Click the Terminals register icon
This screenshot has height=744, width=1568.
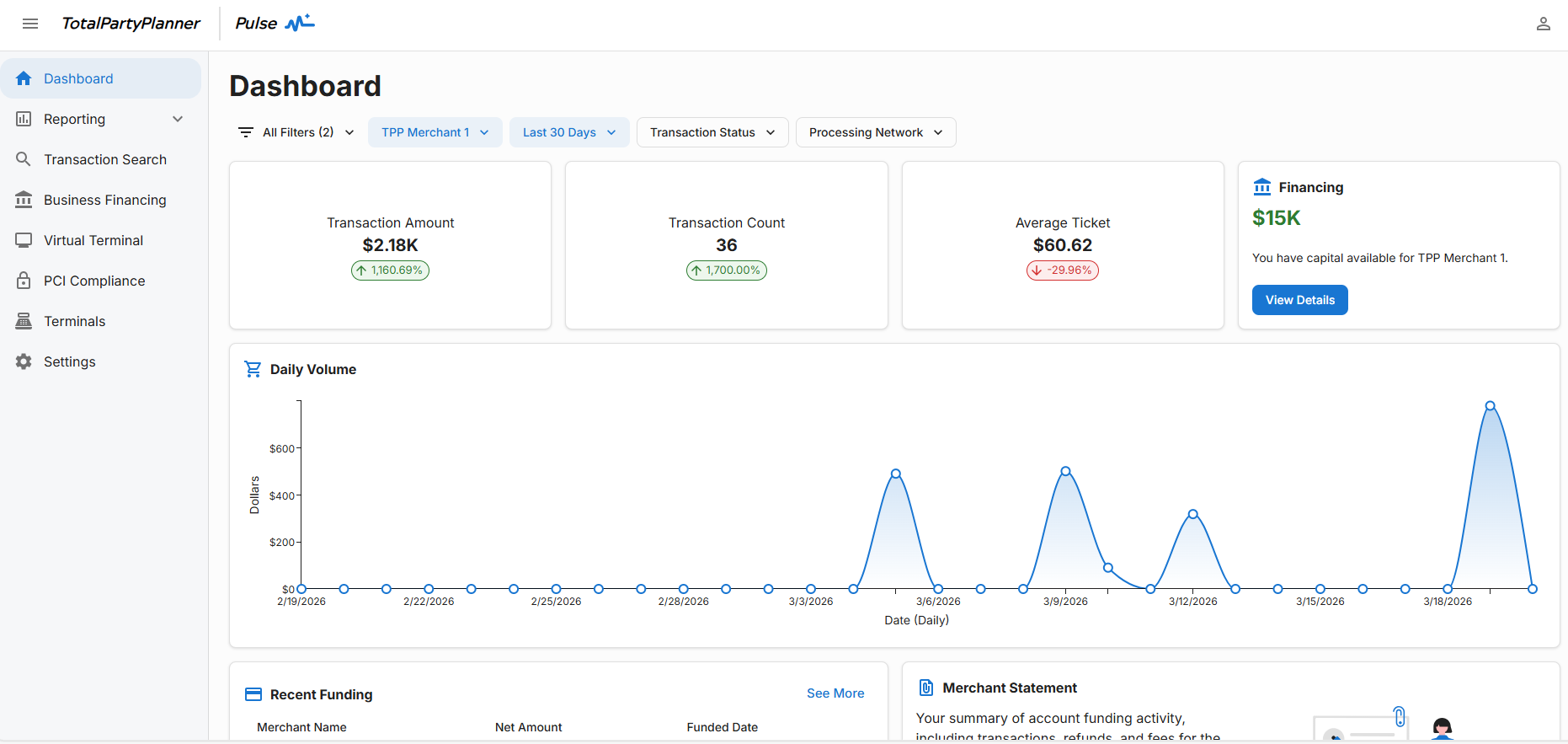coord(24,321)
